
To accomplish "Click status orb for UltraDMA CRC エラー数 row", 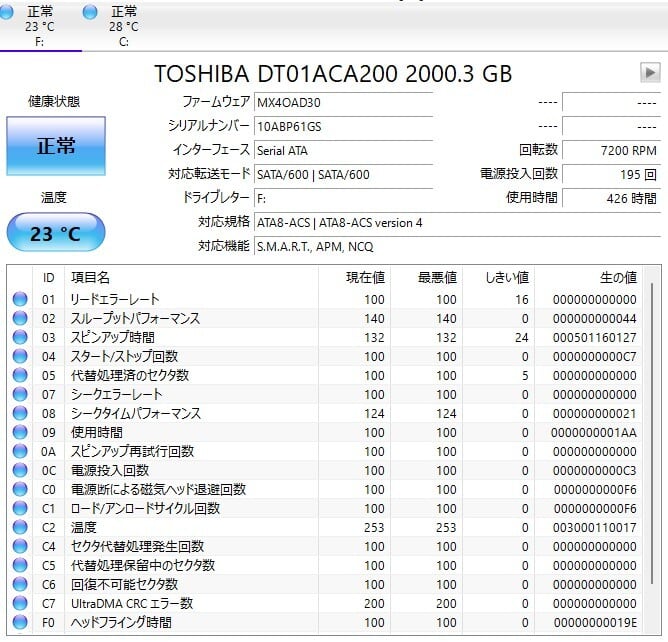I will [x=20, y=603].
